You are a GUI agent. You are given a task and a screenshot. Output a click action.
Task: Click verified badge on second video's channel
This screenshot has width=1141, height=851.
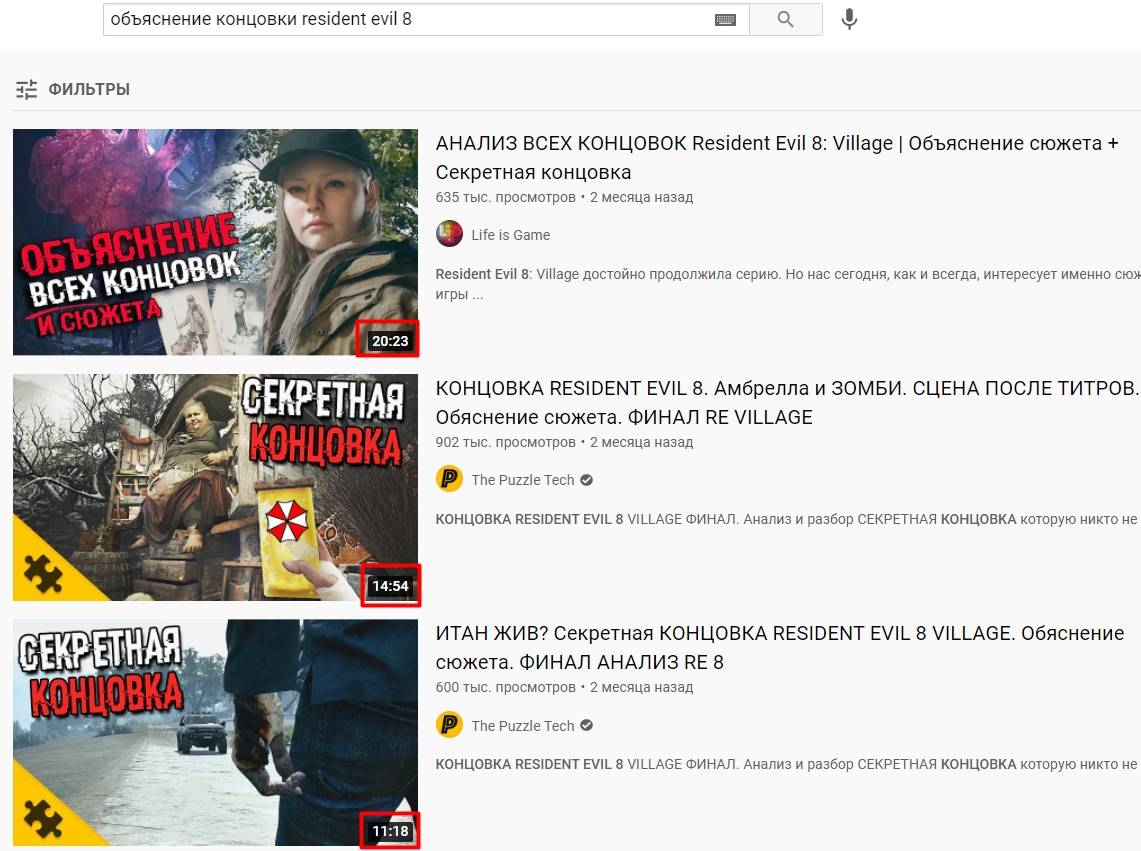[587, 480]
